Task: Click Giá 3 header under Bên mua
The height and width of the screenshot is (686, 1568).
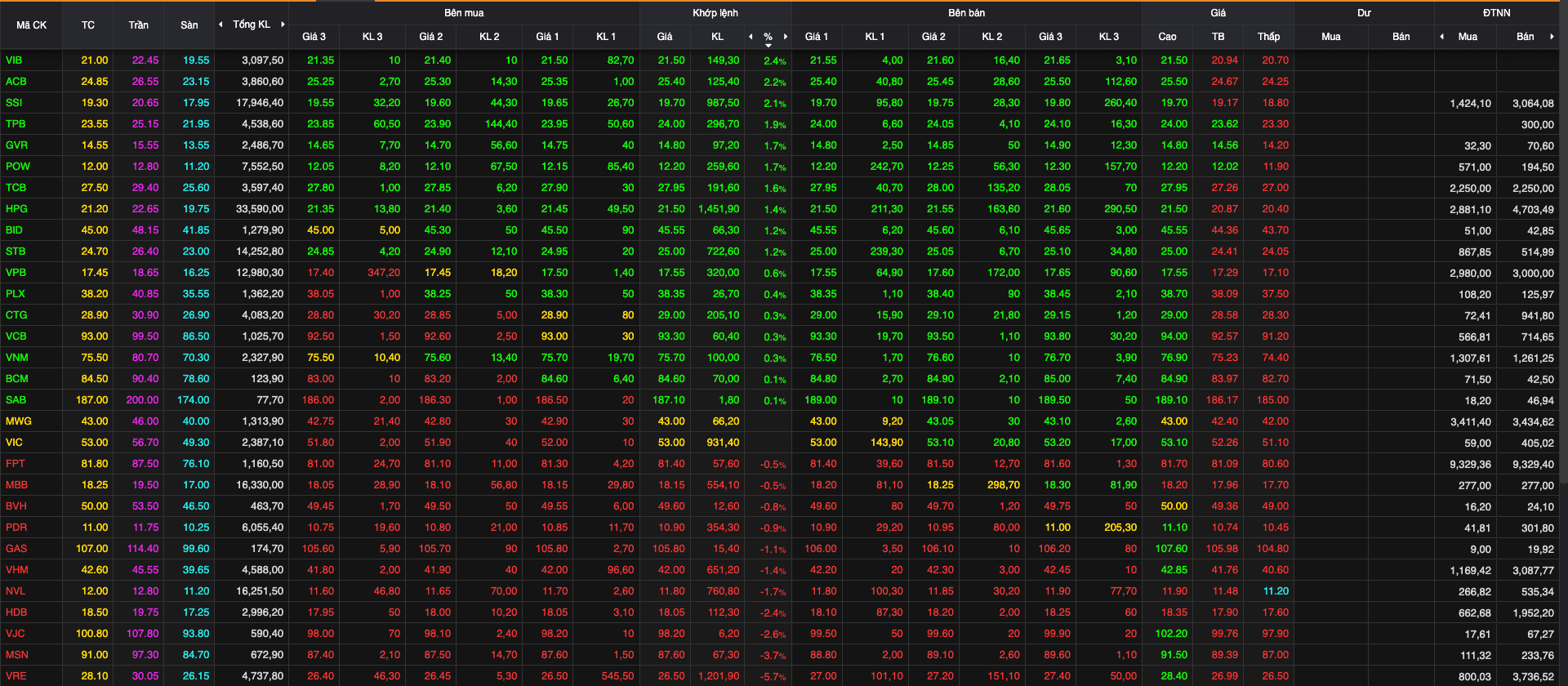Action: (314, 37)
